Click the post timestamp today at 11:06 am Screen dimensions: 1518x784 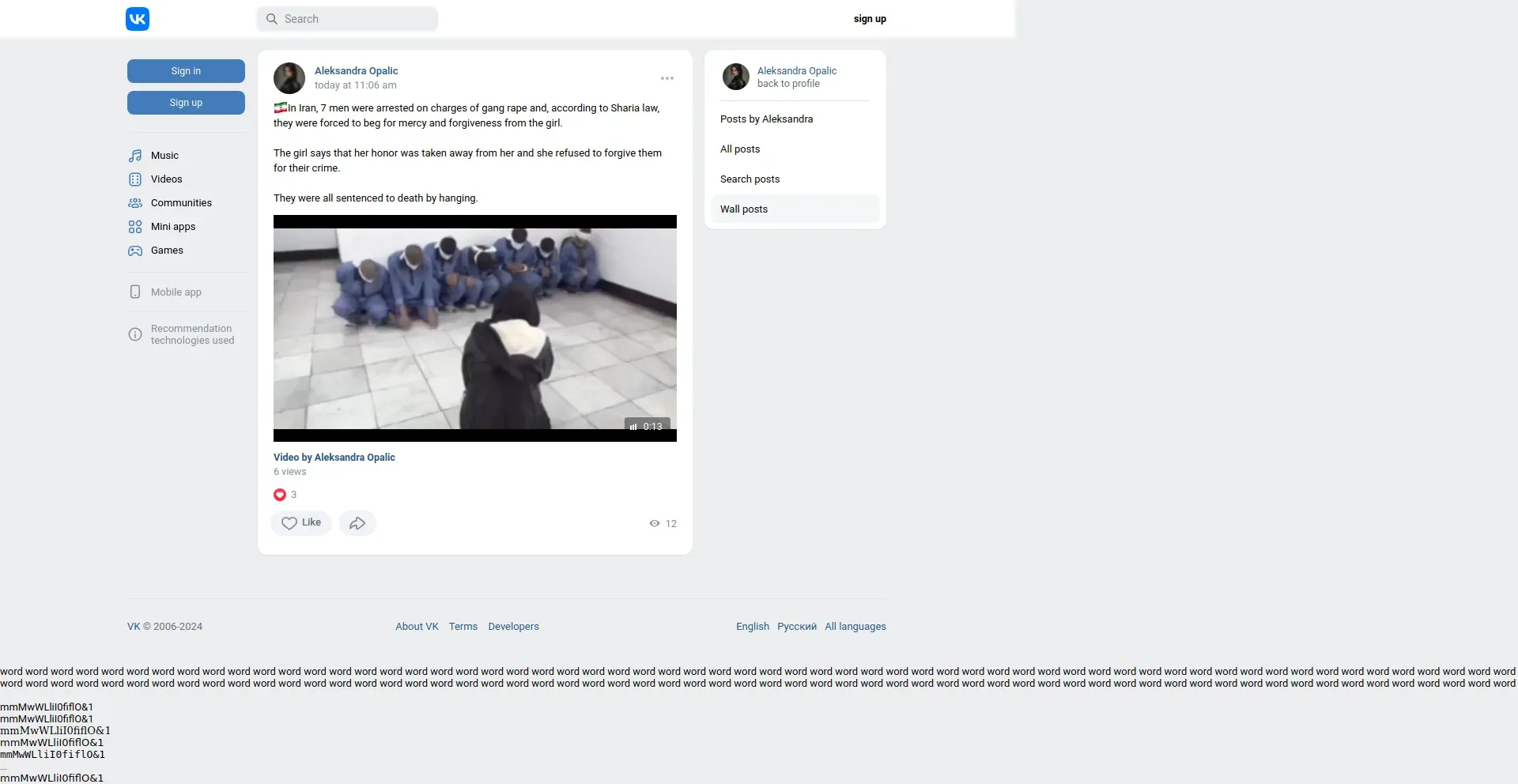(x=356, y=85)
